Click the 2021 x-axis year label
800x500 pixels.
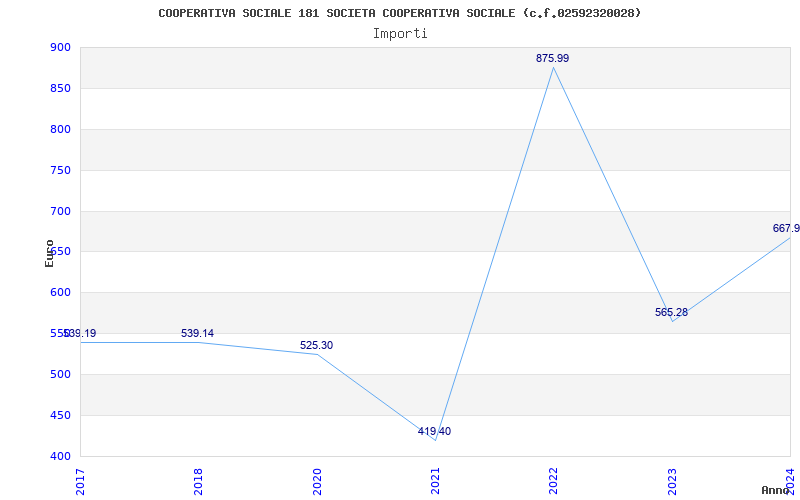tap(435, 482)
